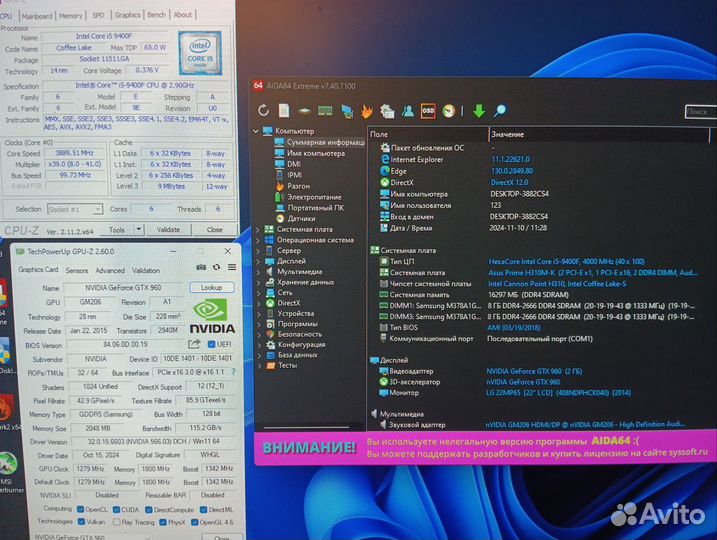This screenshot has height=540, width=717.
Task: Open the CPU-Z Tools dropdown arrow
Action: coord(139,229)
